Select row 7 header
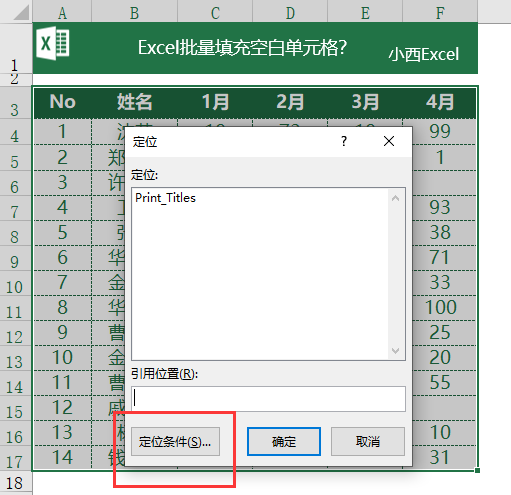This screenshot has height=495, width=511. point(16,208)
